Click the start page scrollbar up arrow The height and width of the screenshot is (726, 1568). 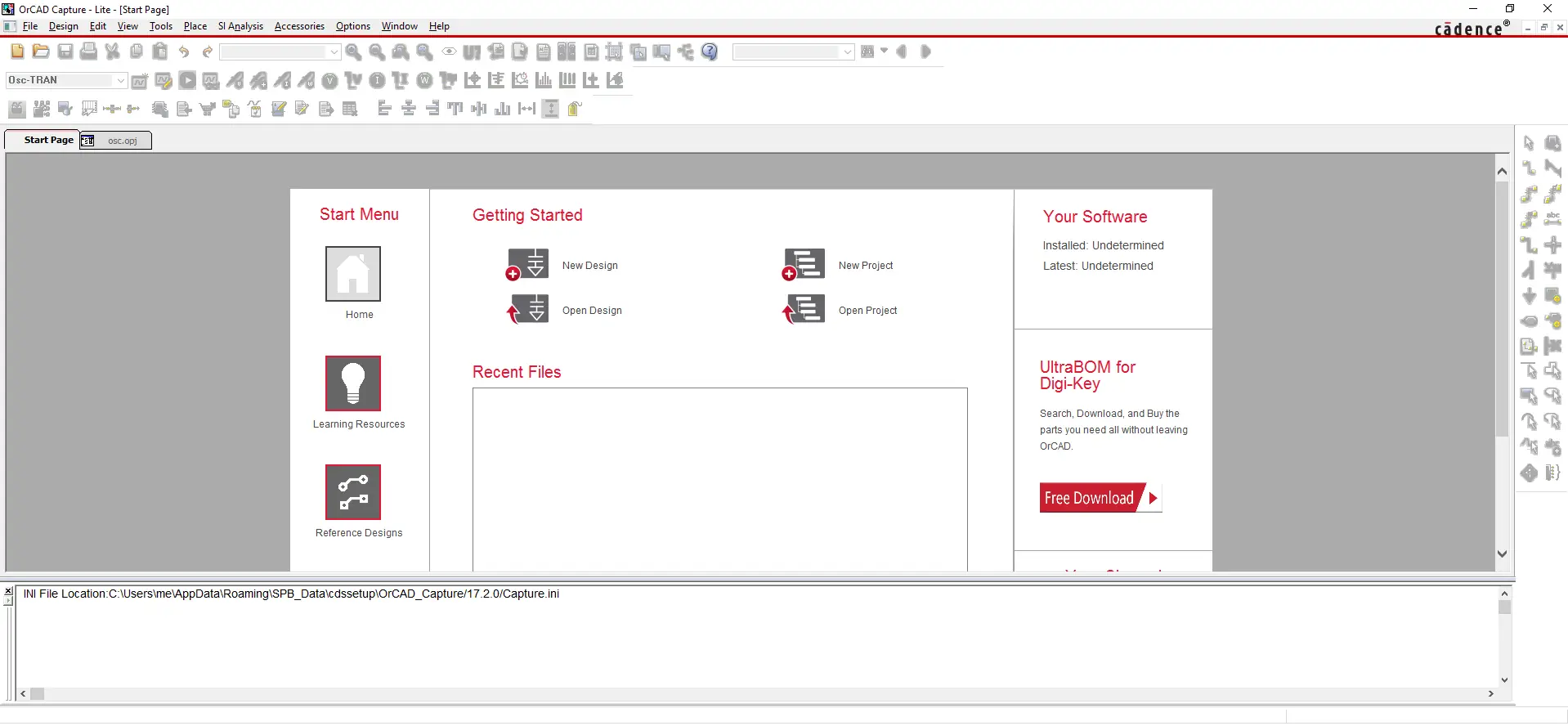[1502, 171]
